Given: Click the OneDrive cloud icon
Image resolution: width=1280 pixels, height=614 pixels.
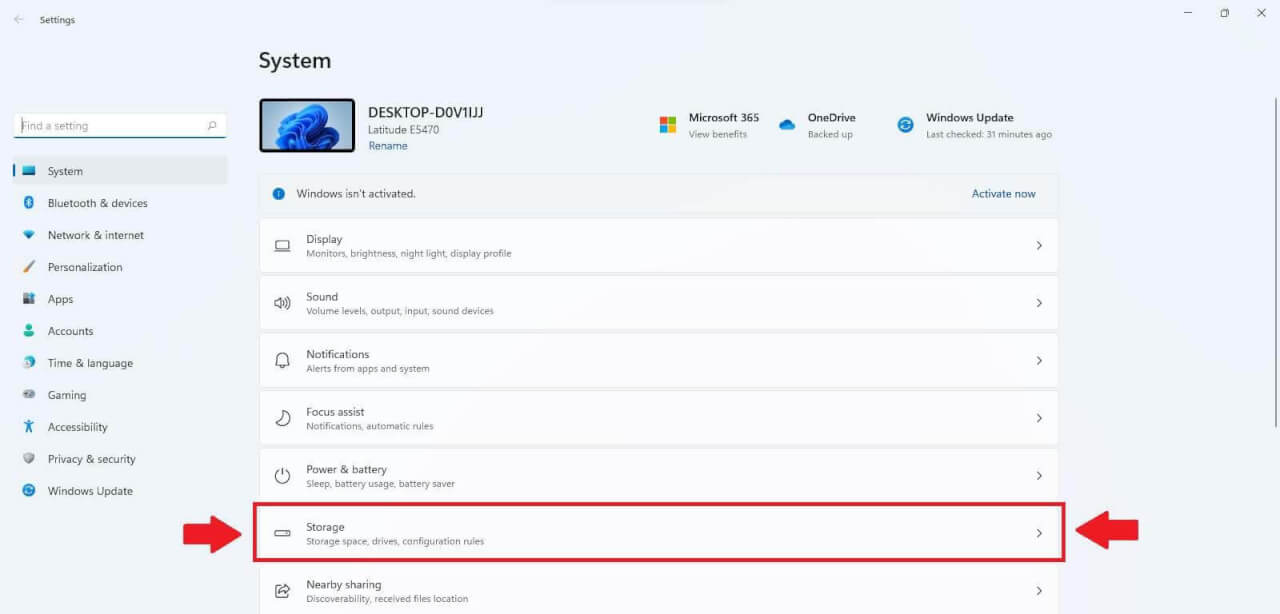Looking at the screenshot, I should 789,124.
